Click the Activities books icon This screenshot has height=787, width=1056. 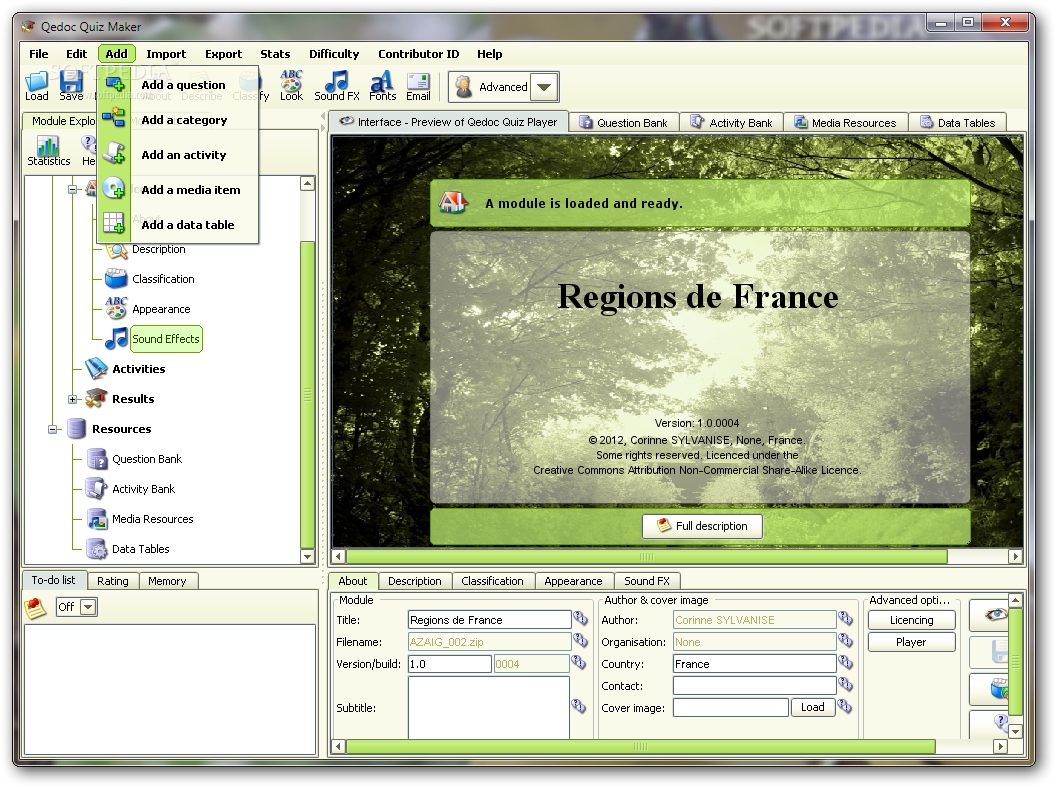(x=96, y=368)
